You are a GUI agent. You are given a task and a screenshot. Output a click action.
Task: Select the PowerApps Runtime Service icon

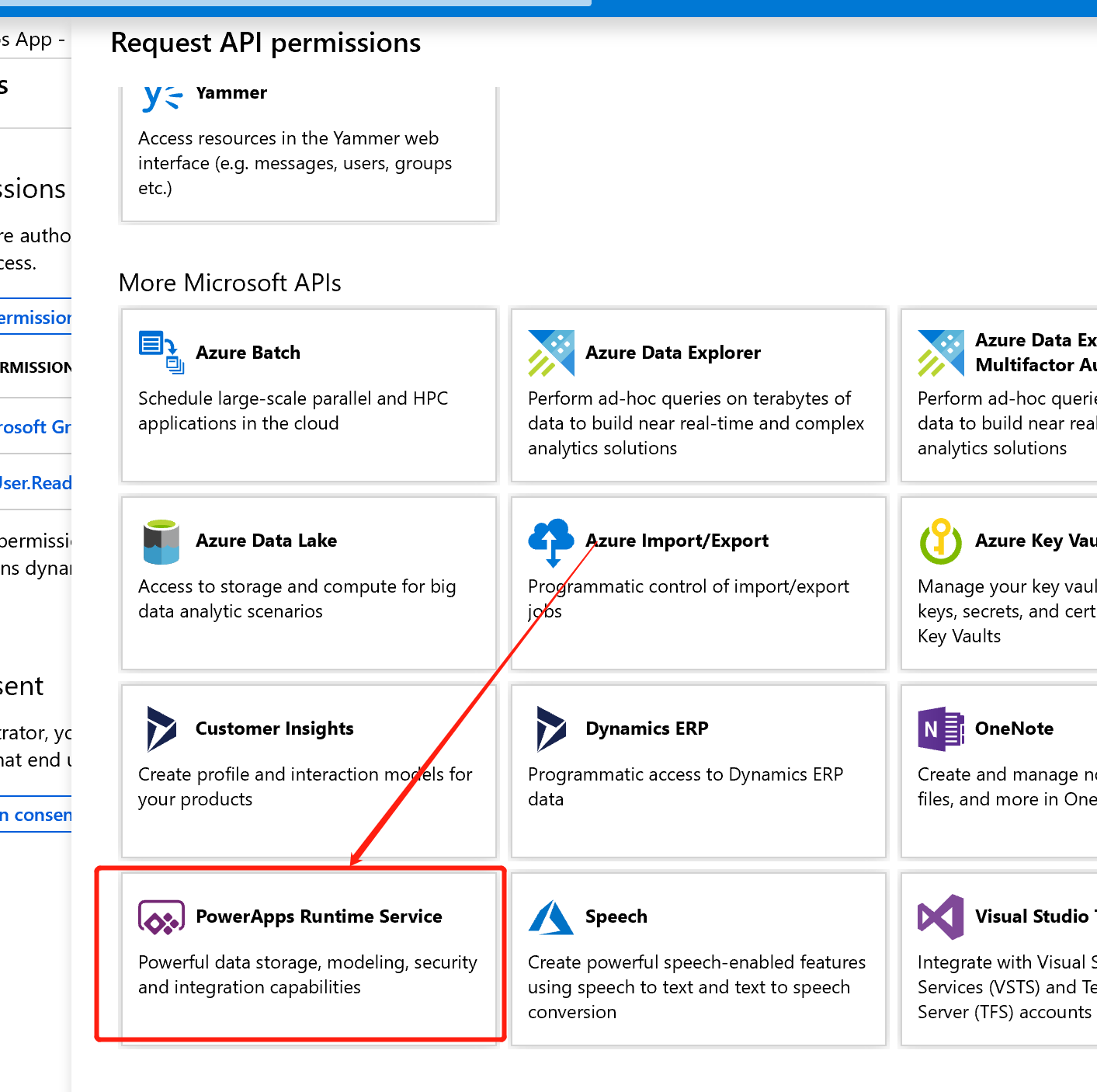pyautogui.click(x=161, y=917)
